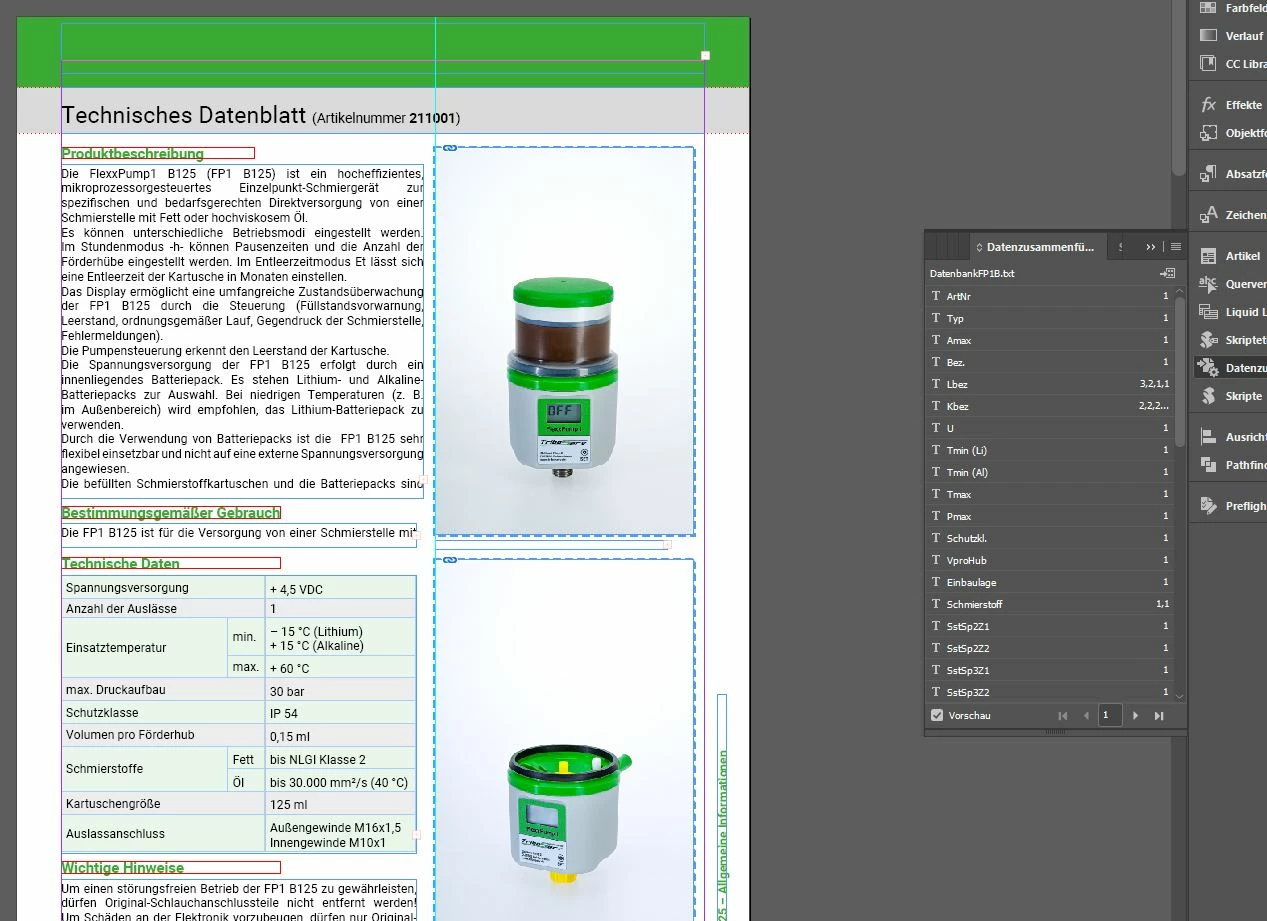Select the Bez. data field
Image resolution: width=1267 pixels, height=921 pixels.
pos(1050,362)
